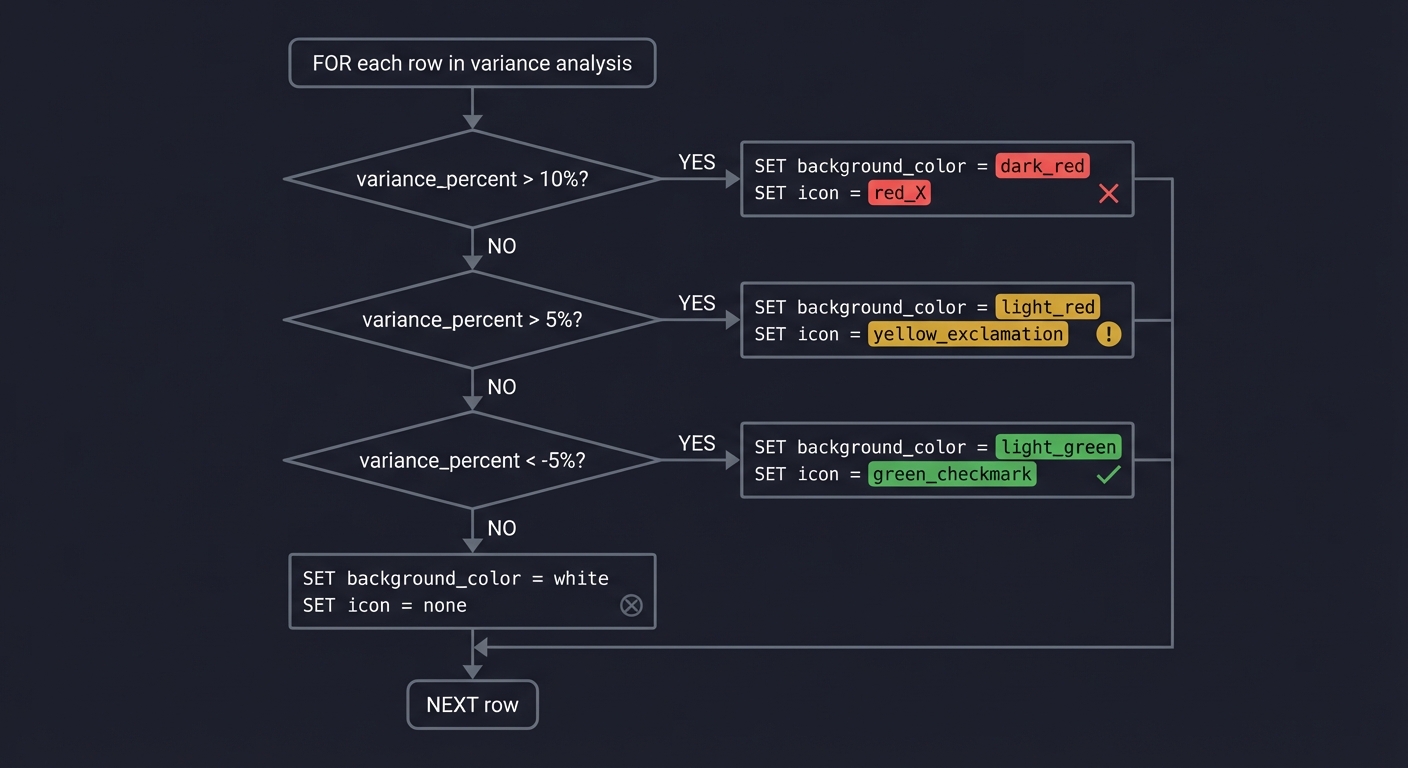Switch to the NEXT row node
Image resolution: width=1408 pixels, height=768 pixels.
point(472,704)
